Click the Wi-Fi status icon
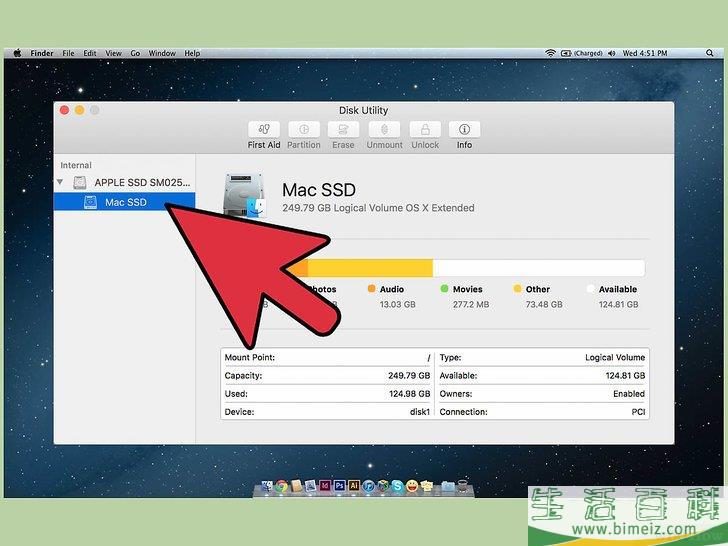 pyautogui.click(x=551, y=53)
